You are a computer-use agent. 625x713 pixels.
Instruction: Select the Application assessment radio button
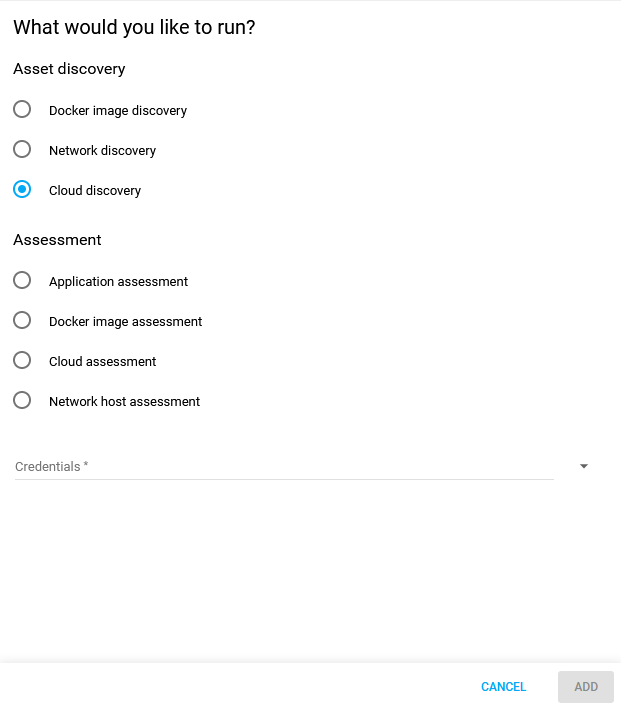click(22, 280)
